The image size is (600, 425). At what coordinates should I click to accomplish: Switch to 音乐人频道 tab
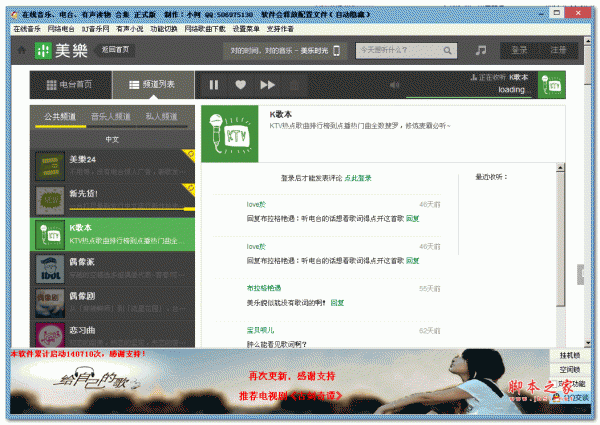[x=111, y=117]
